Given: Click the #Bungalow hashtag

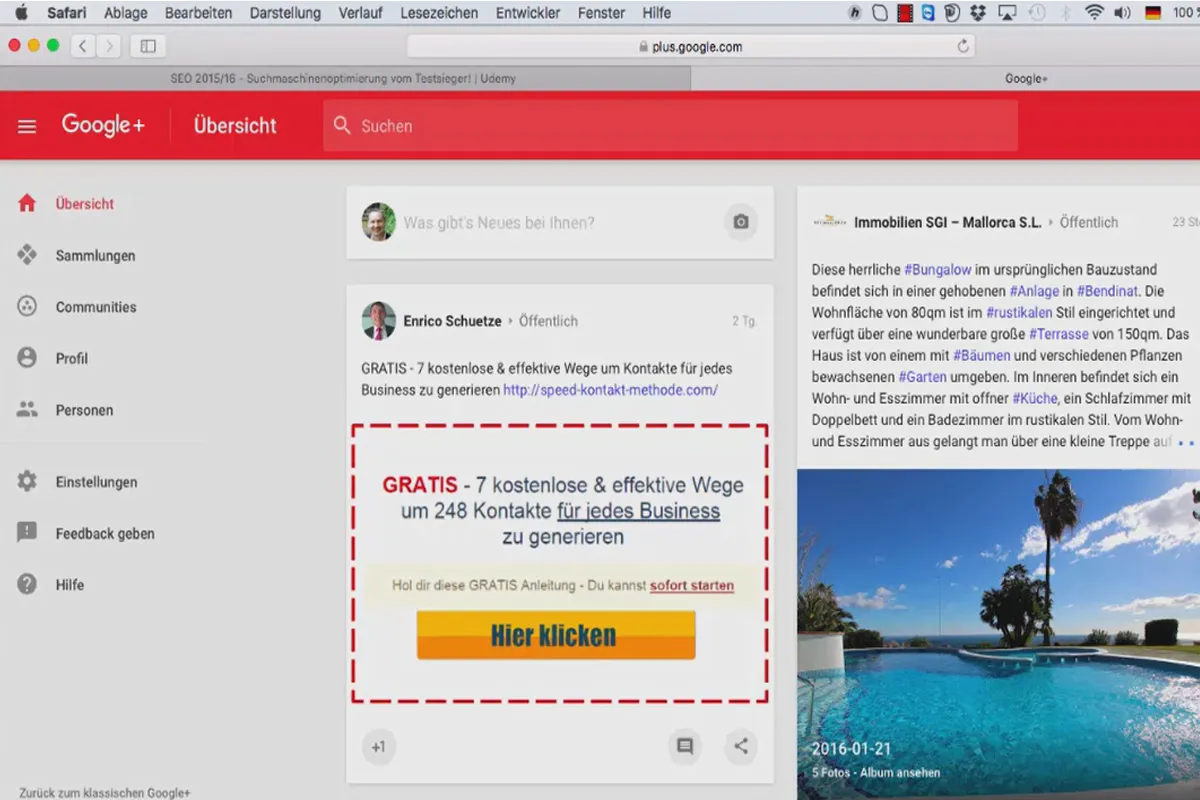Looking at the screenshot, I should pyautogui.click(x=938, y=270).
